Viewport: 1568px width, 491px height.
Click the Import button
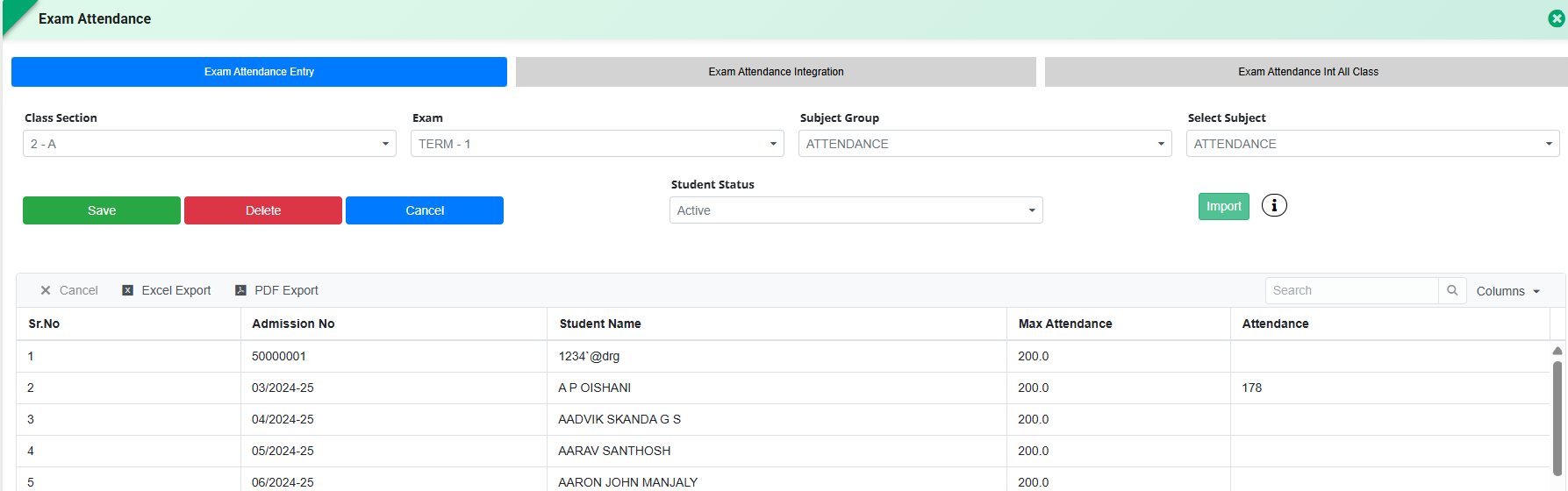(x=1224, y=206)
